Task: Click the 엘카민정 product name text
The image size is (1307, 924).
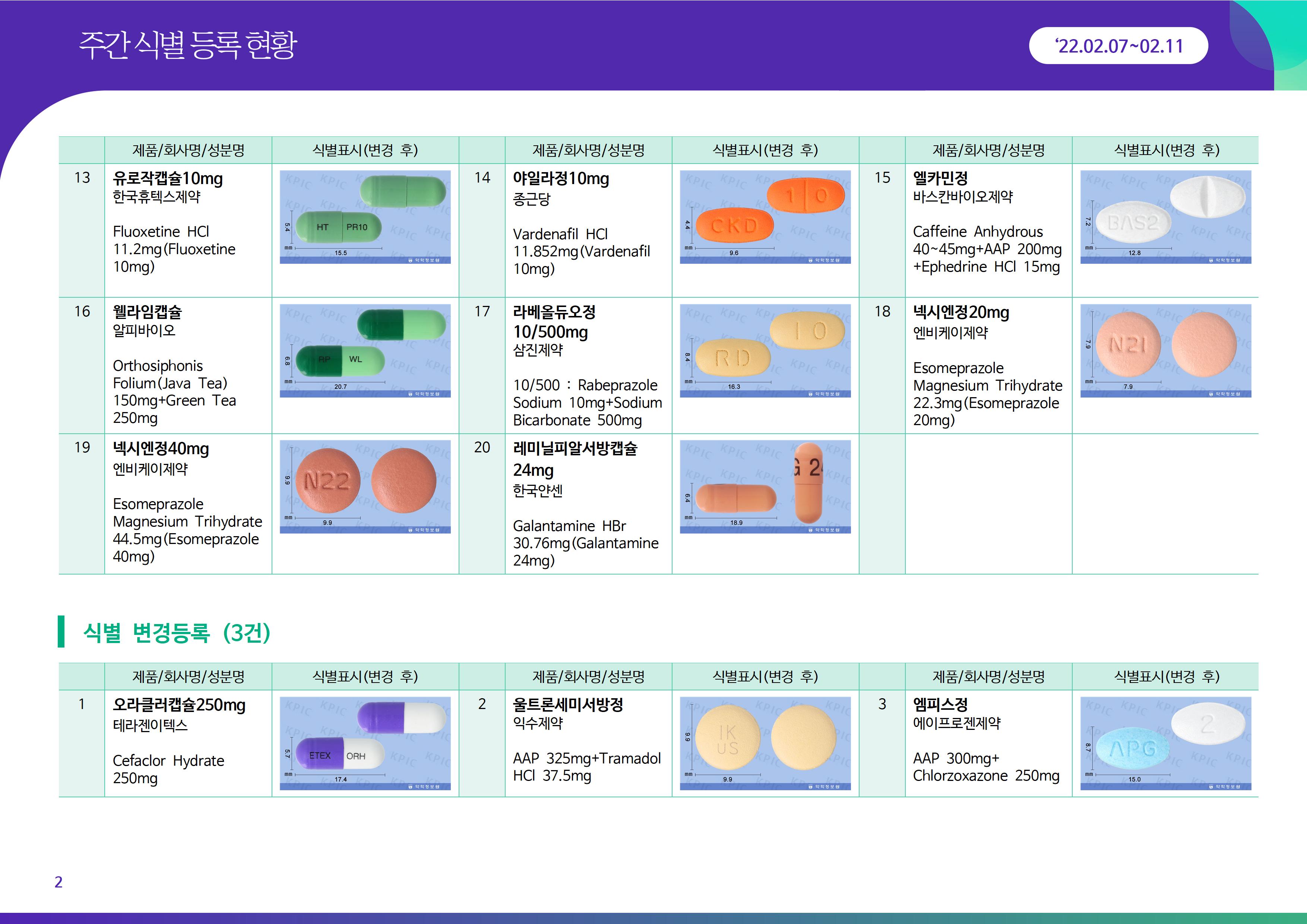Action: (940, 179)
